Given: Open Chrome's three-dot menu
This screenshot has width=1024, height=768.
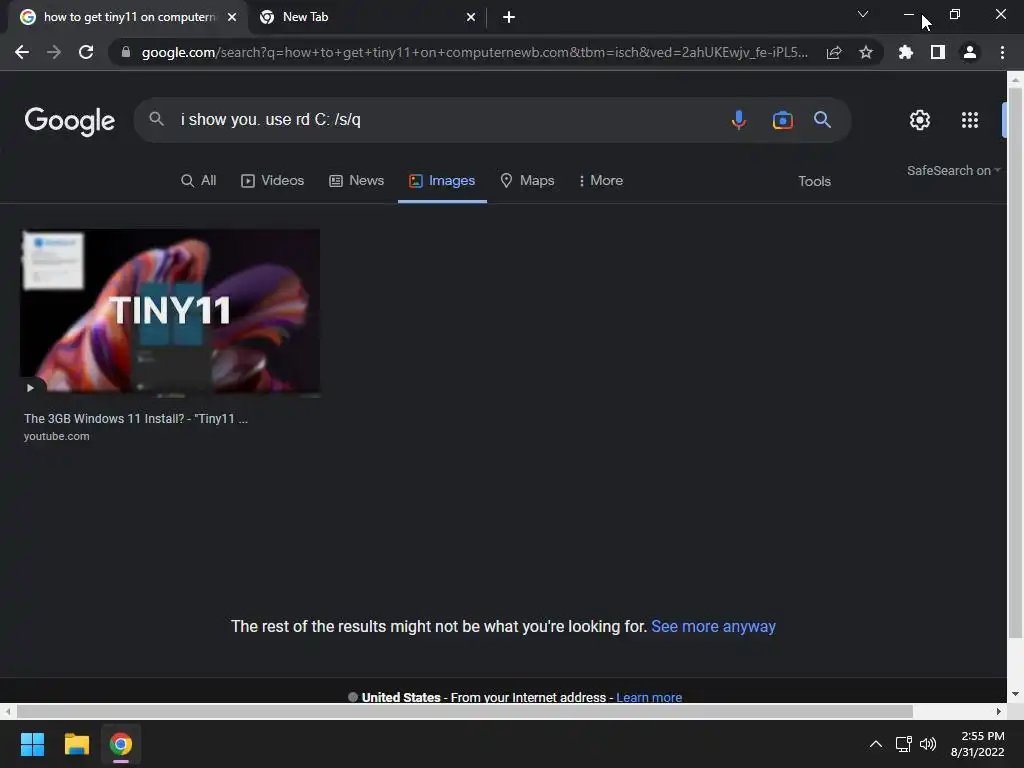Looking at the screenshot, I should pyautogui.click(x=1002, y=52).
